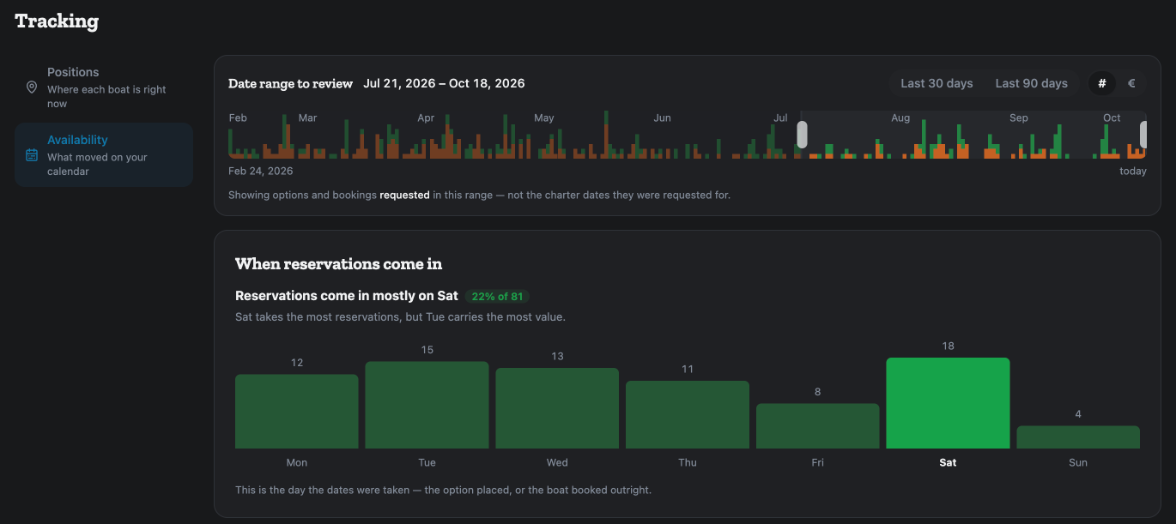
Task: Click the 22% of 81 badge
Action: (x=497, y=296)
